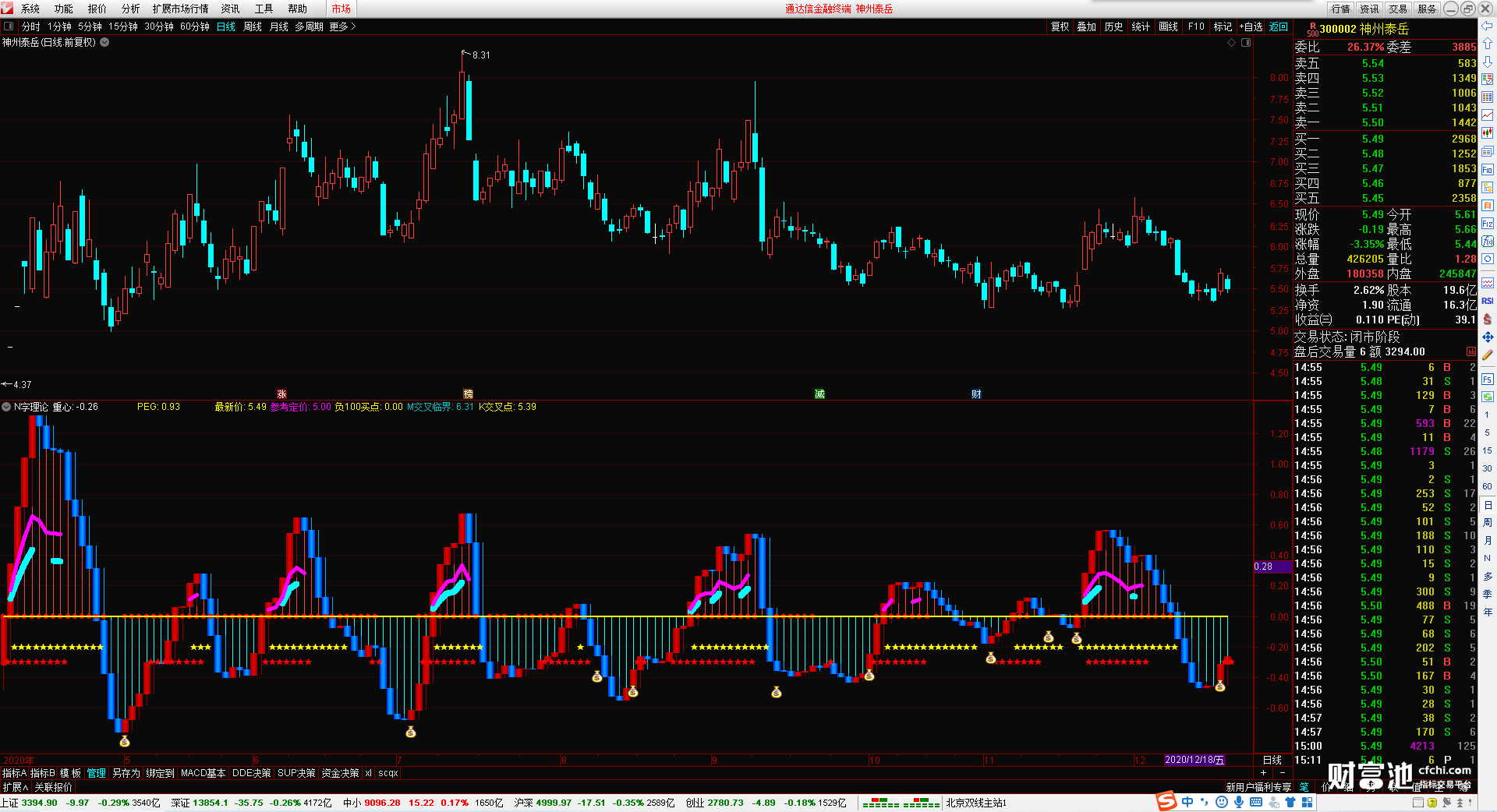
Task: Open the f(x) formula icon in sidebar
Action: coord(1488,242)
